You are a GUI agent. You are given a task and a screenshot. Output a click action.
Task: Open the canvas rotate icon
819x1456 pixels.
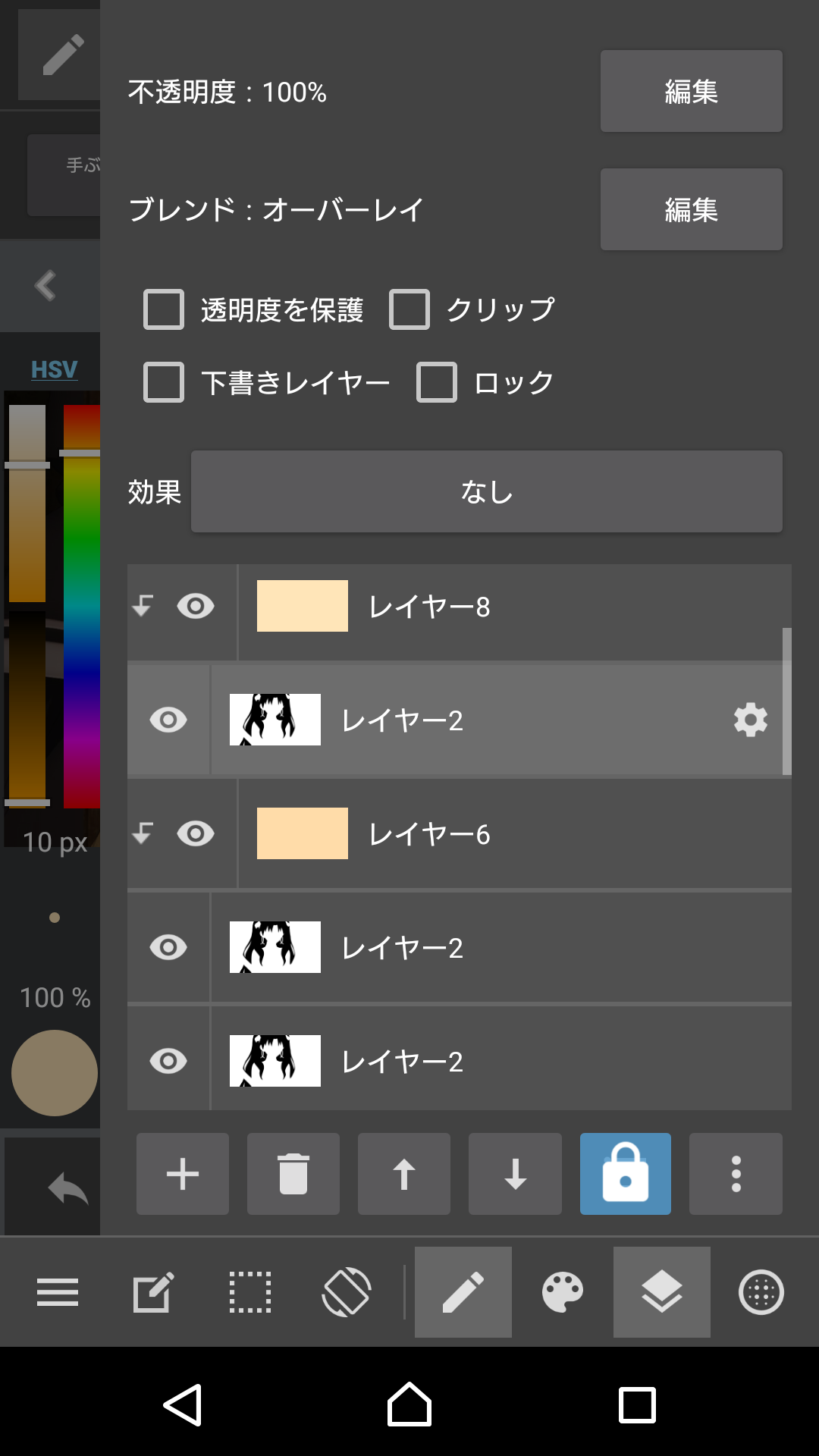347,1292
